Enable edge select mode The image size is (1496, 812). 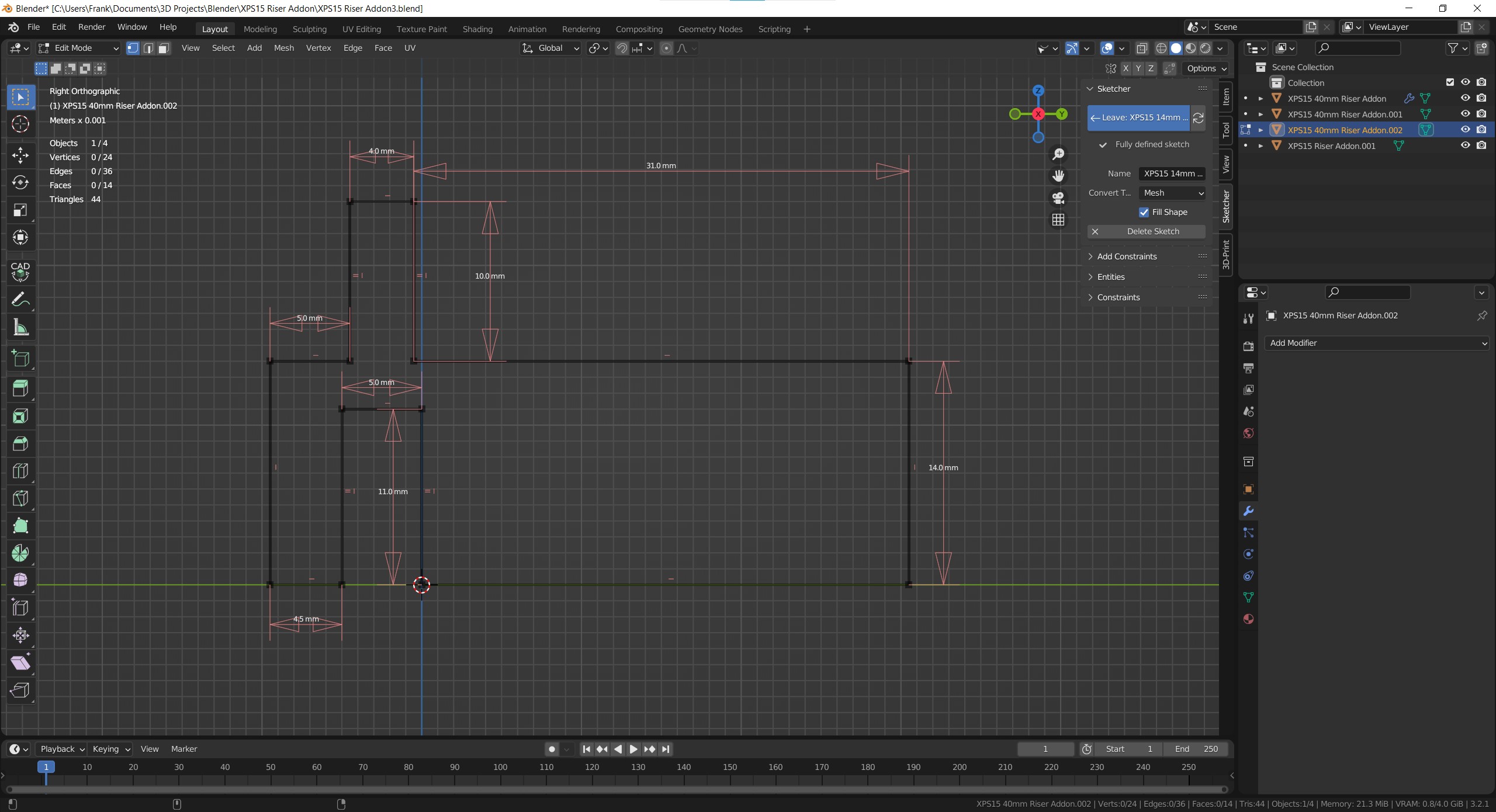click(148, 48)
